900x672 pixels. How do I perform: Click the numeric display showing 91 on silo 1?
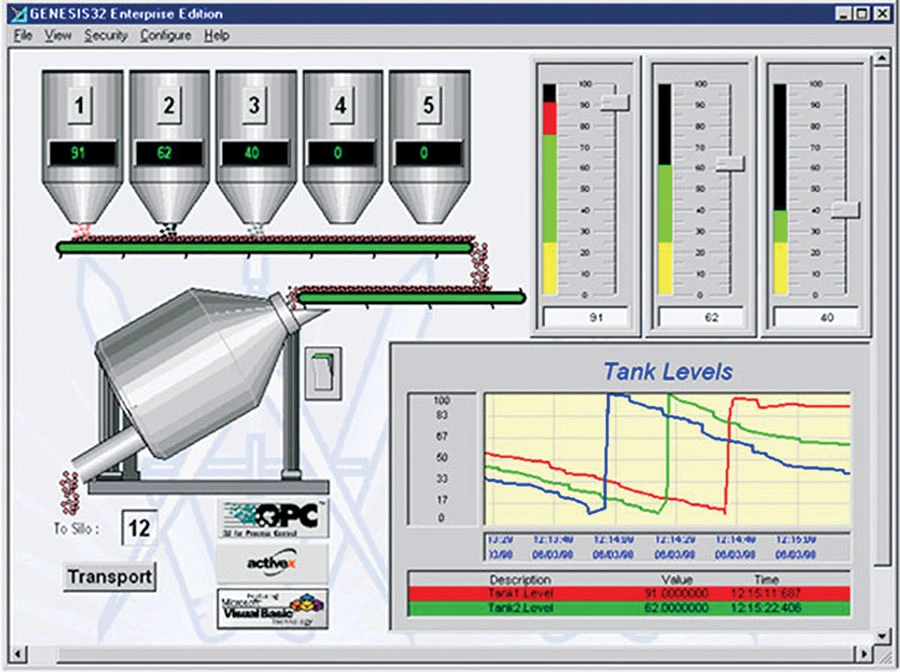pyautogui.click(x=82, y=153)
